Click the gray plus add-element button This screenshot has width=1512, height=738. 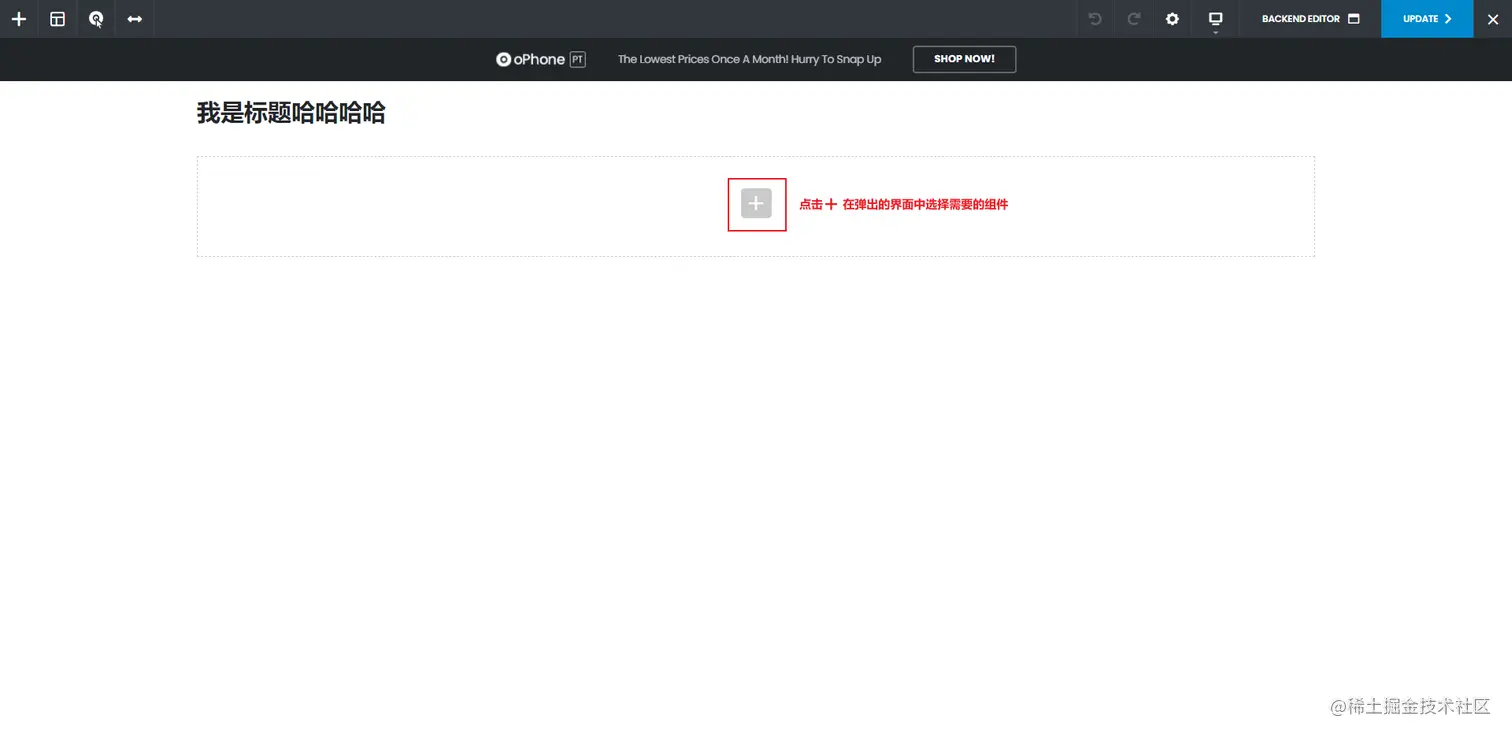(756, 203)
